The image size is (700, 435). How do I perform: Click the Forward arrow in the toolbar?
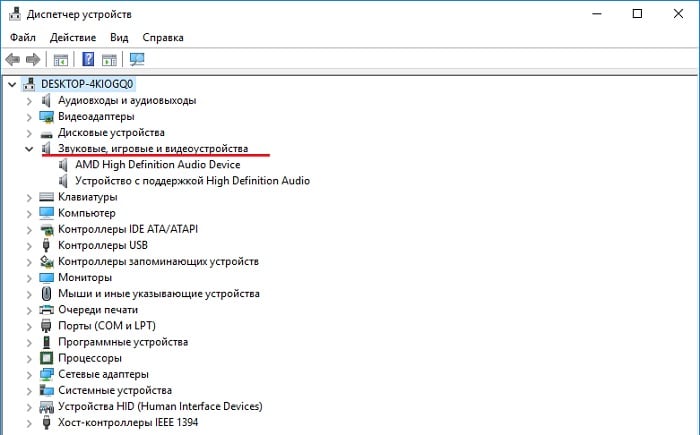33,59
